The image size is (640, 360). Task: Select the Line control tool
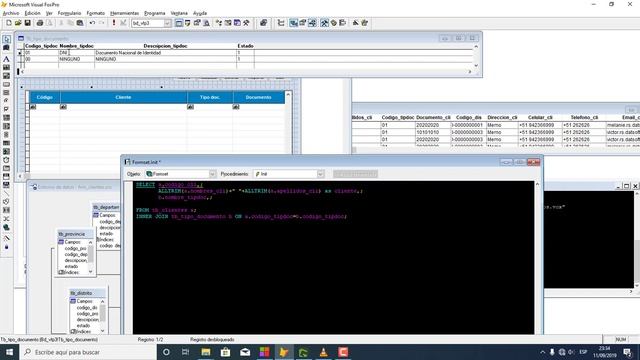pos(7,193)
